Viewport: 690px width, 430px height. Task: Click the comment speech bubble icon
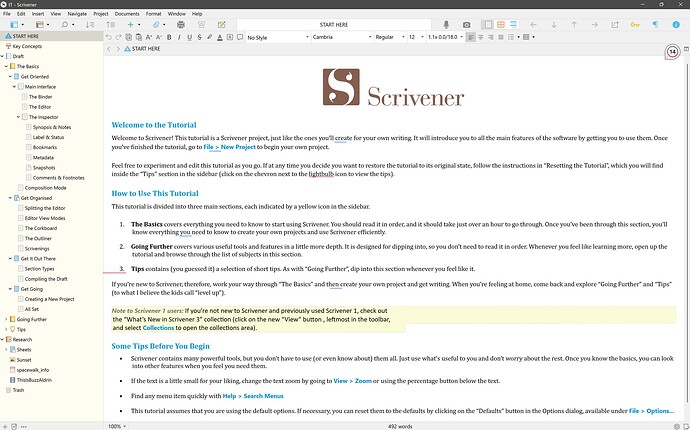pos(240,37)
